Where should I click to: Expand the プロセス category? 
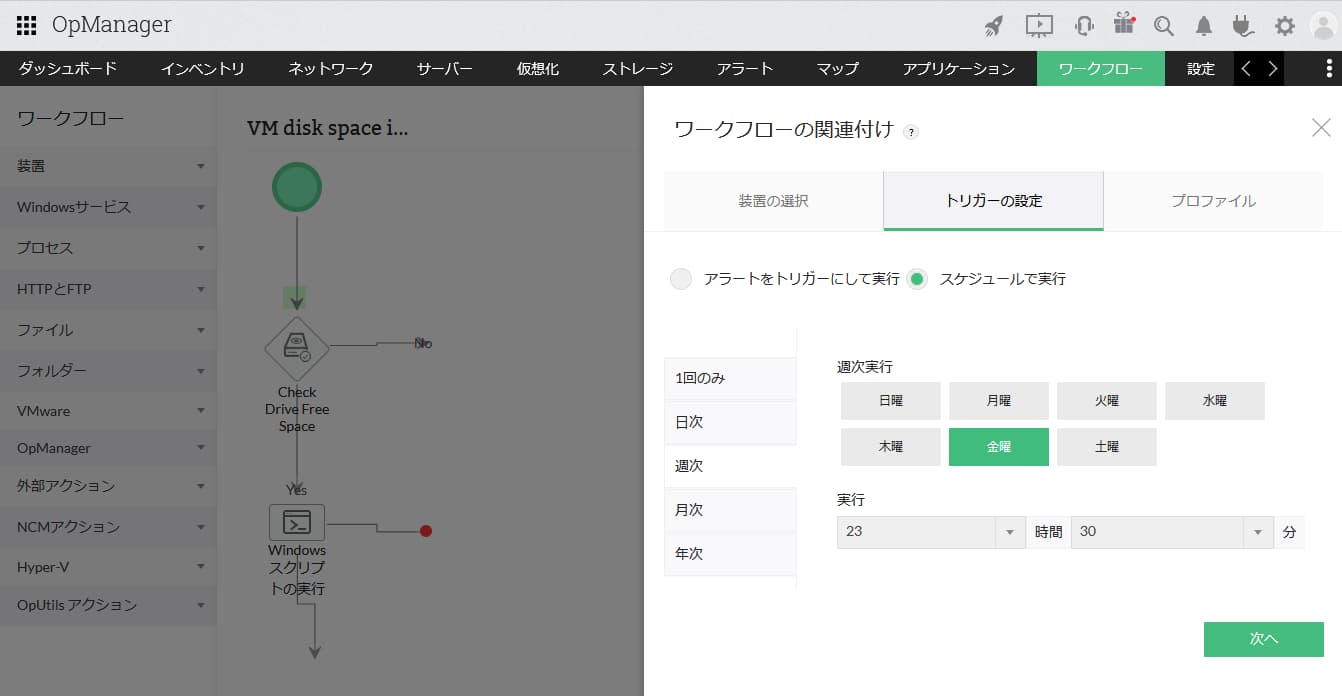click(108, 248)
